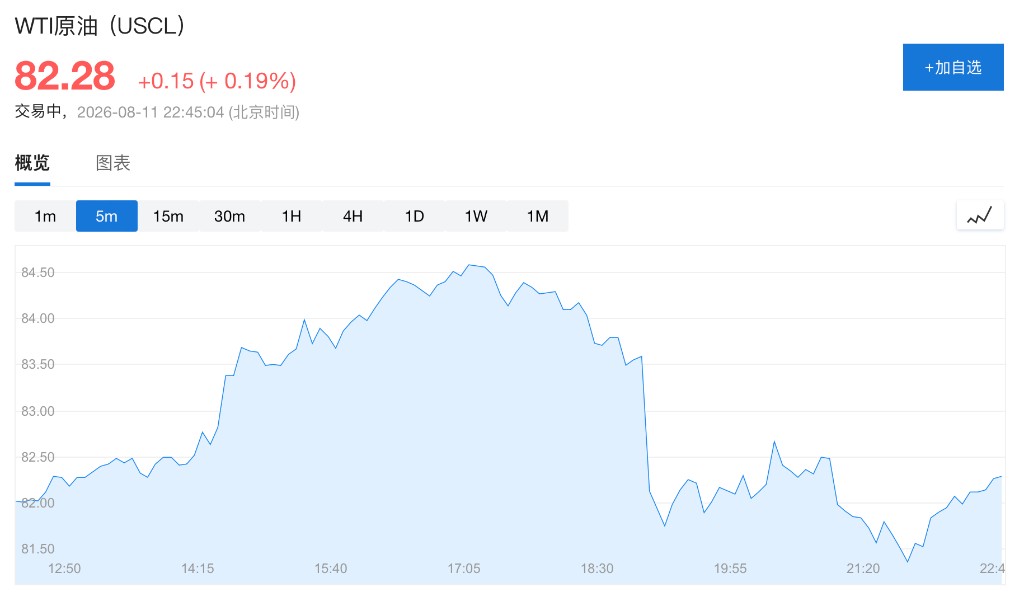Choose the 1H timeframe
The image size is (1024, 599).
point(291,216)
